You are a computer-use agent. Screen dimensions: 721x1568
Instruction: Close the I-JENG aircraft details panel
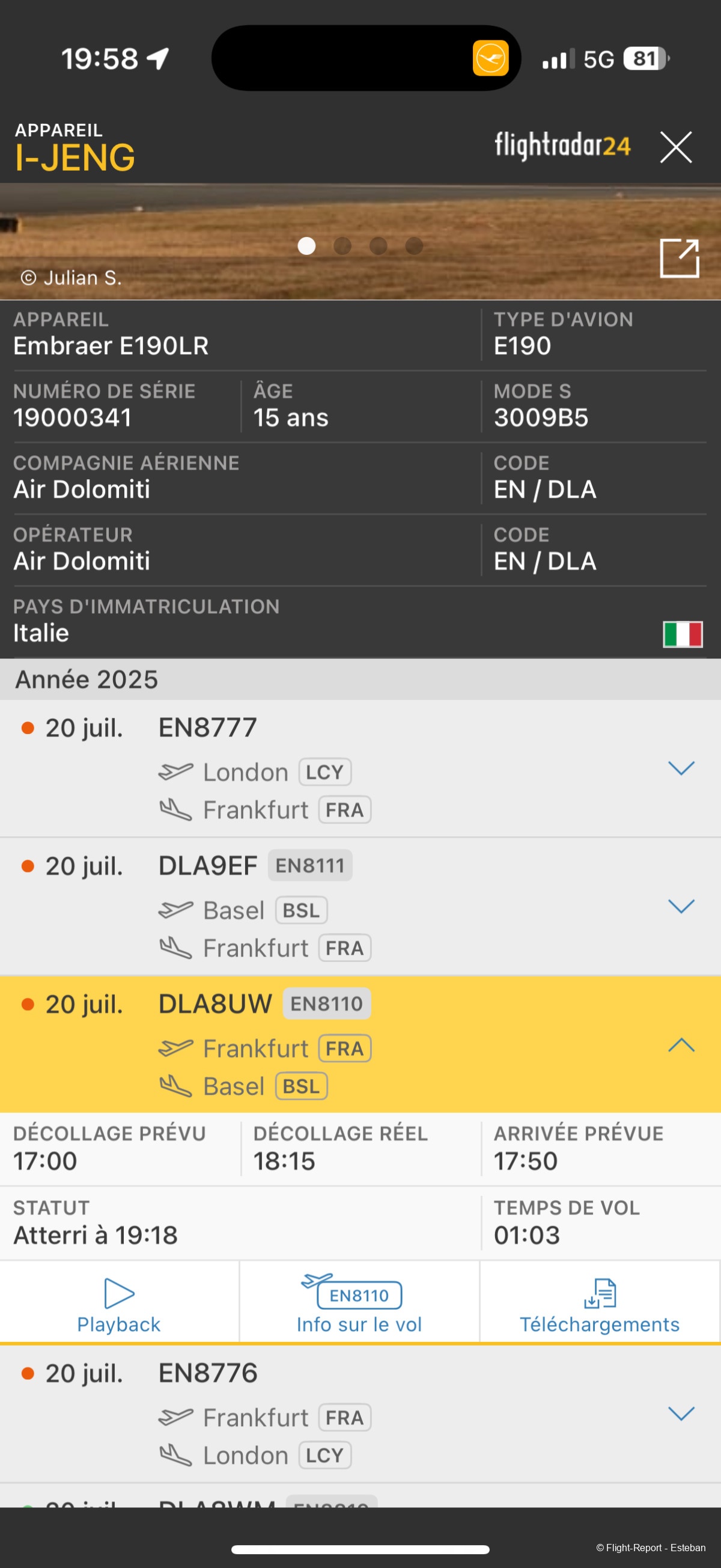(x=675, y=147)
